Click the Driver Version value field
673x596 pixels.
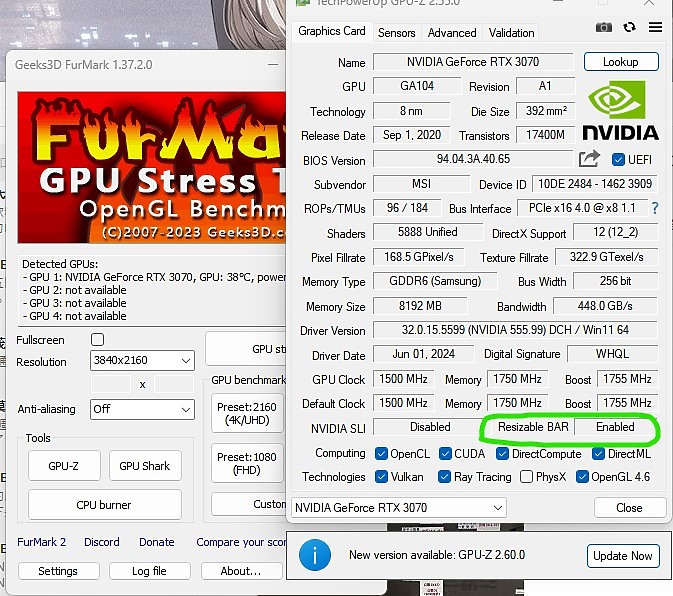click(515, 330)
